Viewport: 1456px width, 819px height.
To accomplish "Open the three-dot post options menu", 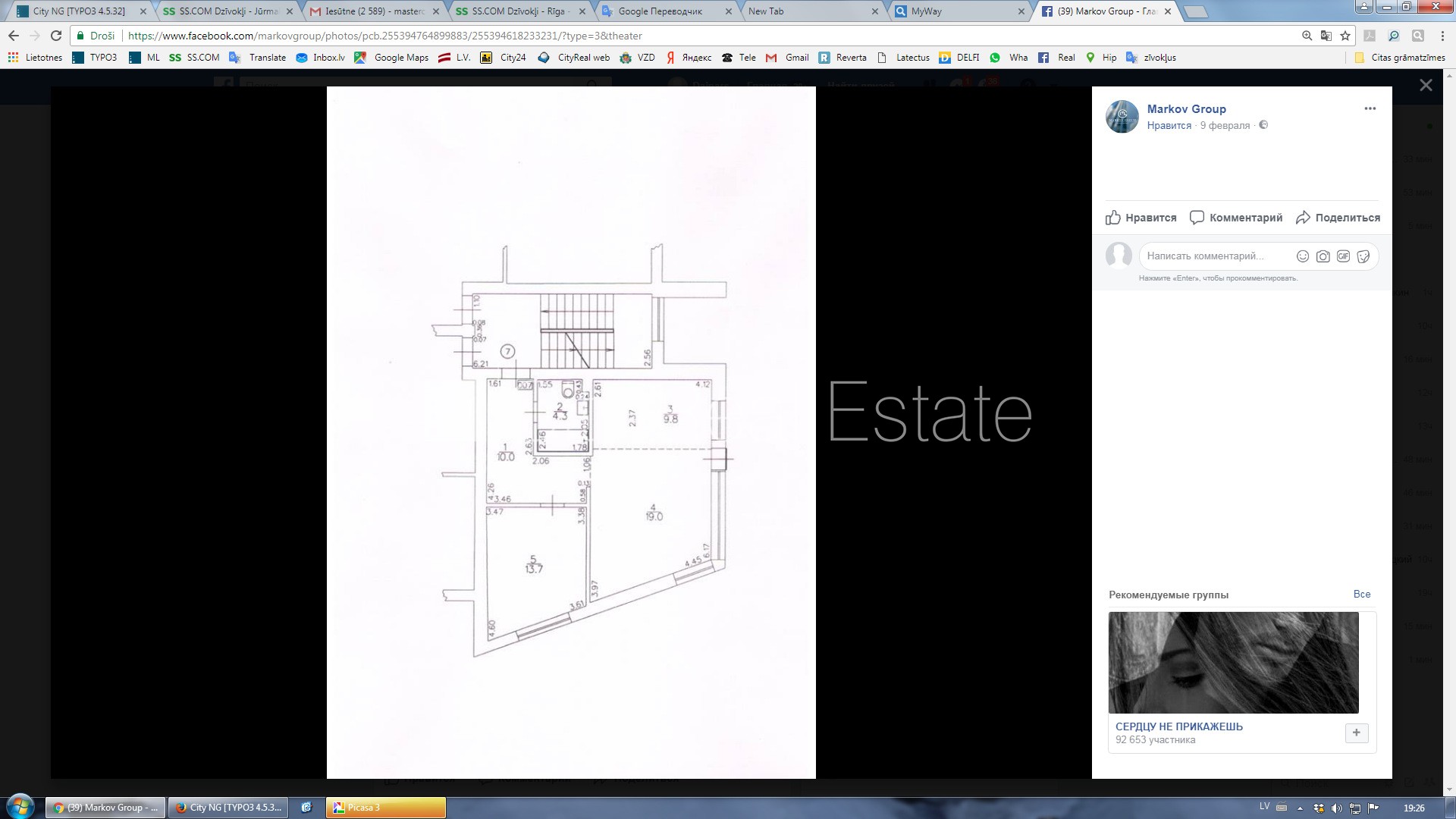I will (x=1370, y=108).
